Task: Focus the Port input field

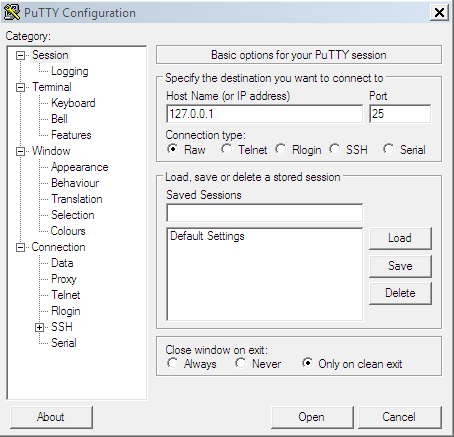Action: tap(400, 114)
